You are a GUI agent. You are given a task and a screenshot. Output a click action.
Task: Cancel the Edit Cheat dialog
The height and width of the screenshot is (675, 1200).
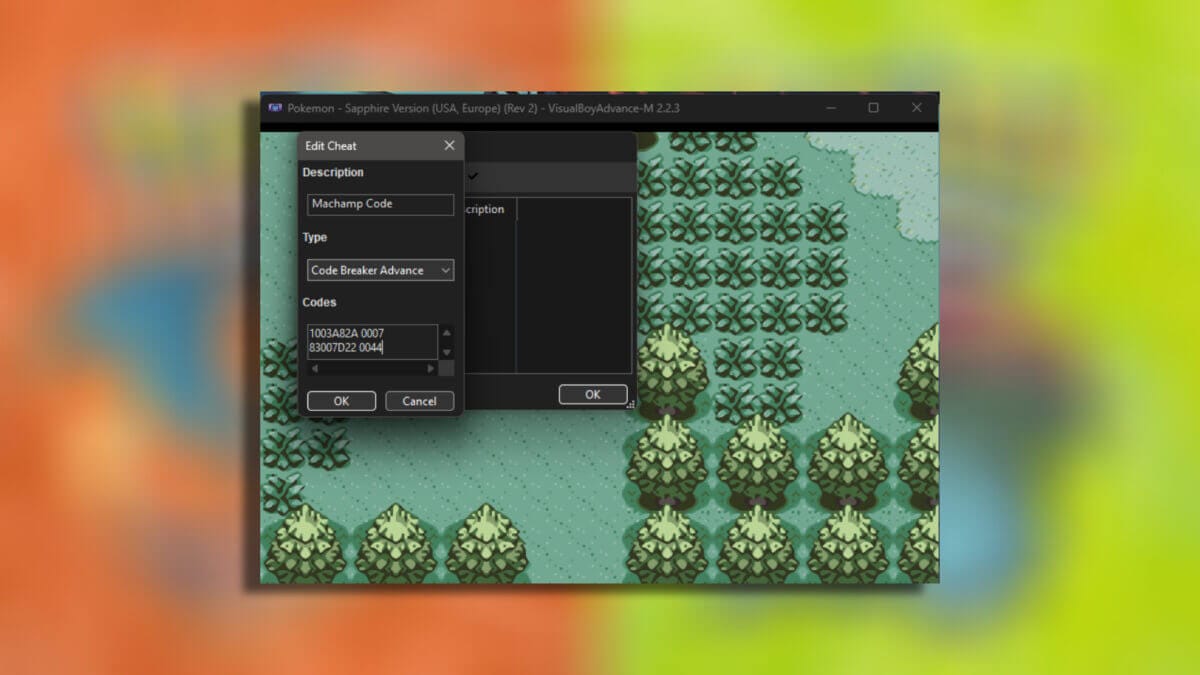419,401
